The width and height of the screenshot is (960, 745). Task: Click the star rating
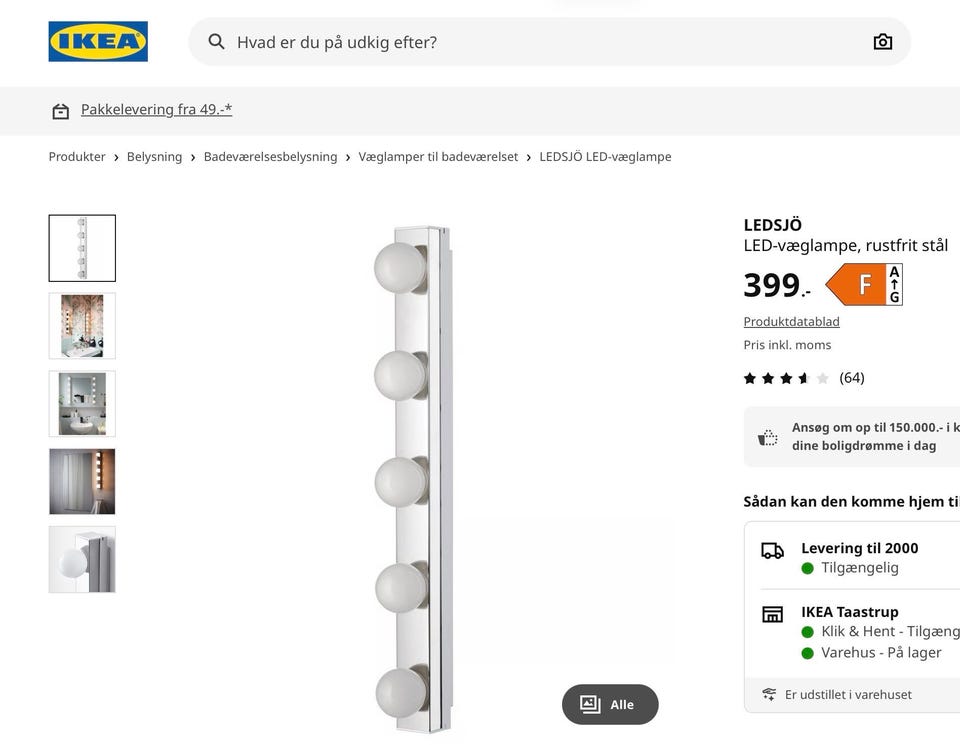(x=786, y=378)
